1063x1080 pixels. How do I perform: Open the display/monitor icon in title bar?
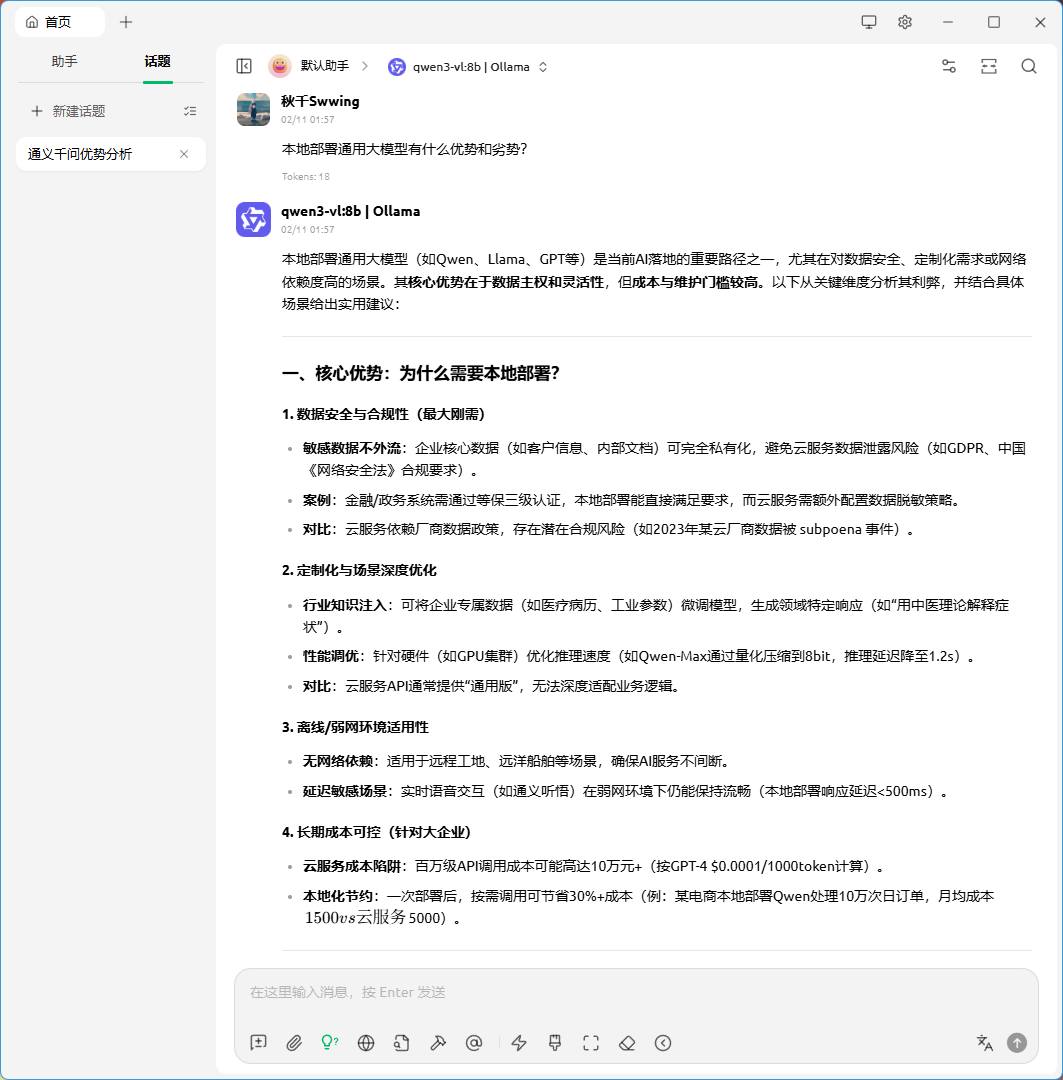(869, 22)
